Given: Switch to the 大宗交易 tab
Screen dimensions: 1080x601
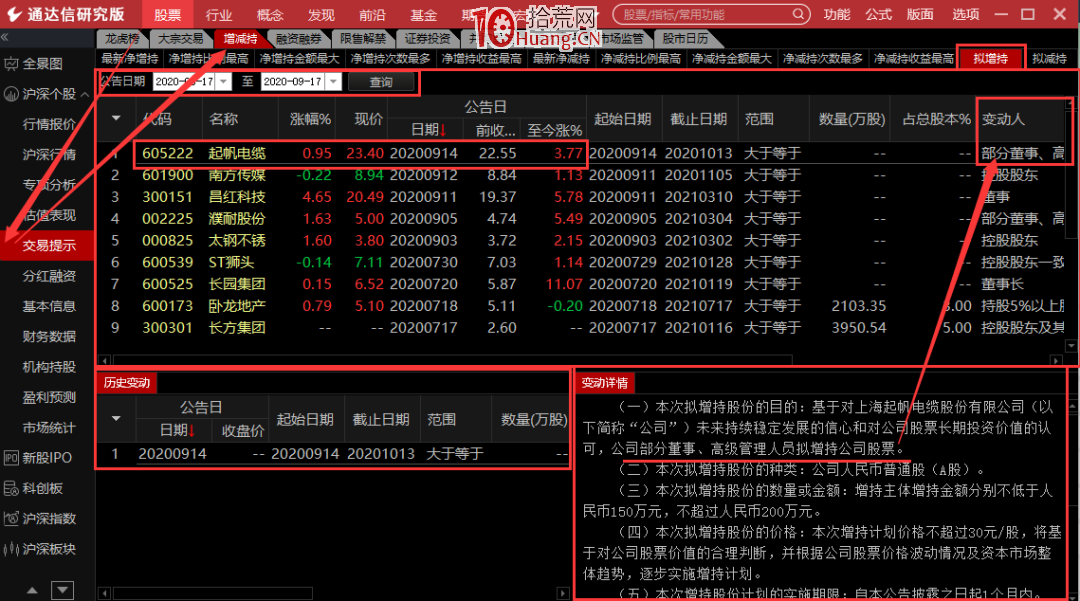Looking at the screenshot, I should pyautogui.click(x=180, y=39).
